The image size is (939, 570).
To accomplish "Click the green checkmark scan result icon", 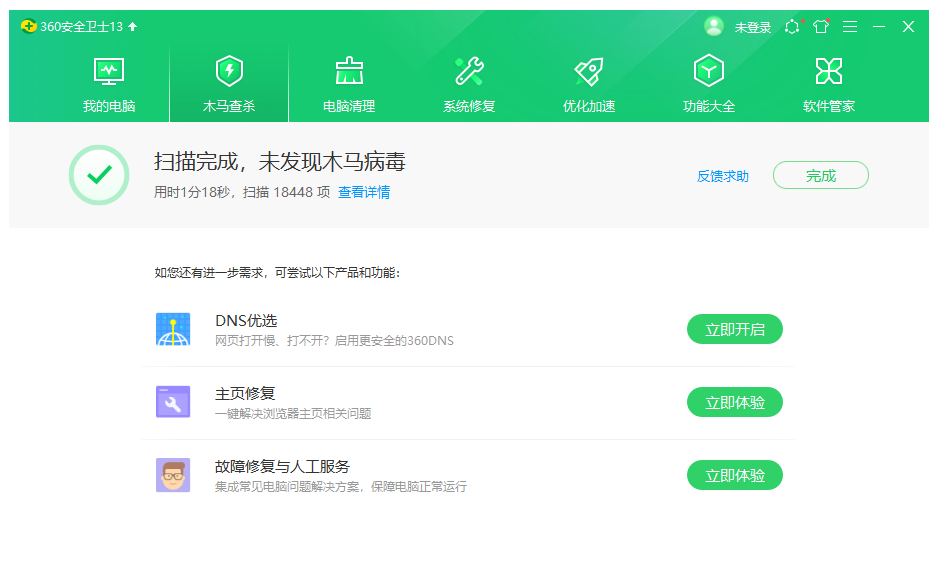I will click(x=99, y=175).
